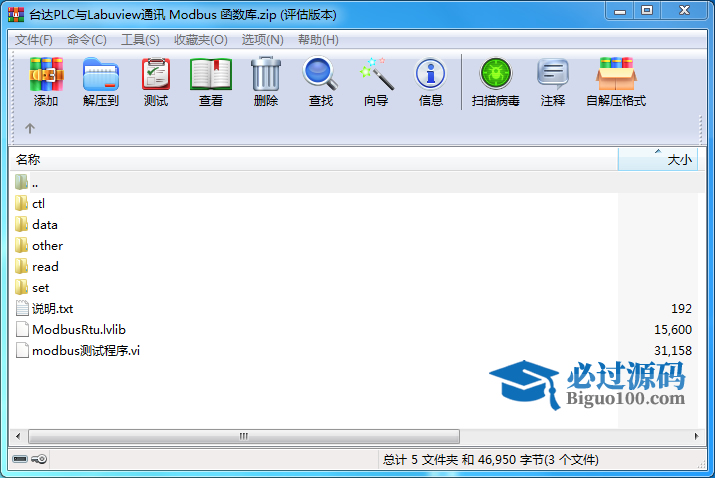Click the 删除 (Delete) trash icon

coord(266,74)
